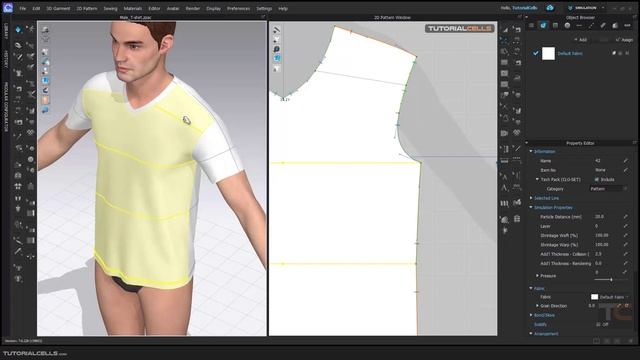640x360 pixels.
Task: Click pencil icon for Add'l Thickness Rendering
Action: pyautogui.click(x=625, y=263)
